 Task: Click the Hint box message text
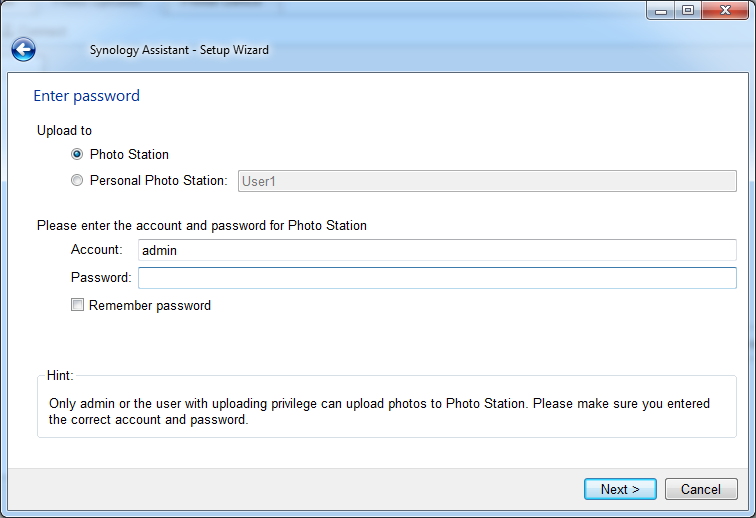pos(379,411)
